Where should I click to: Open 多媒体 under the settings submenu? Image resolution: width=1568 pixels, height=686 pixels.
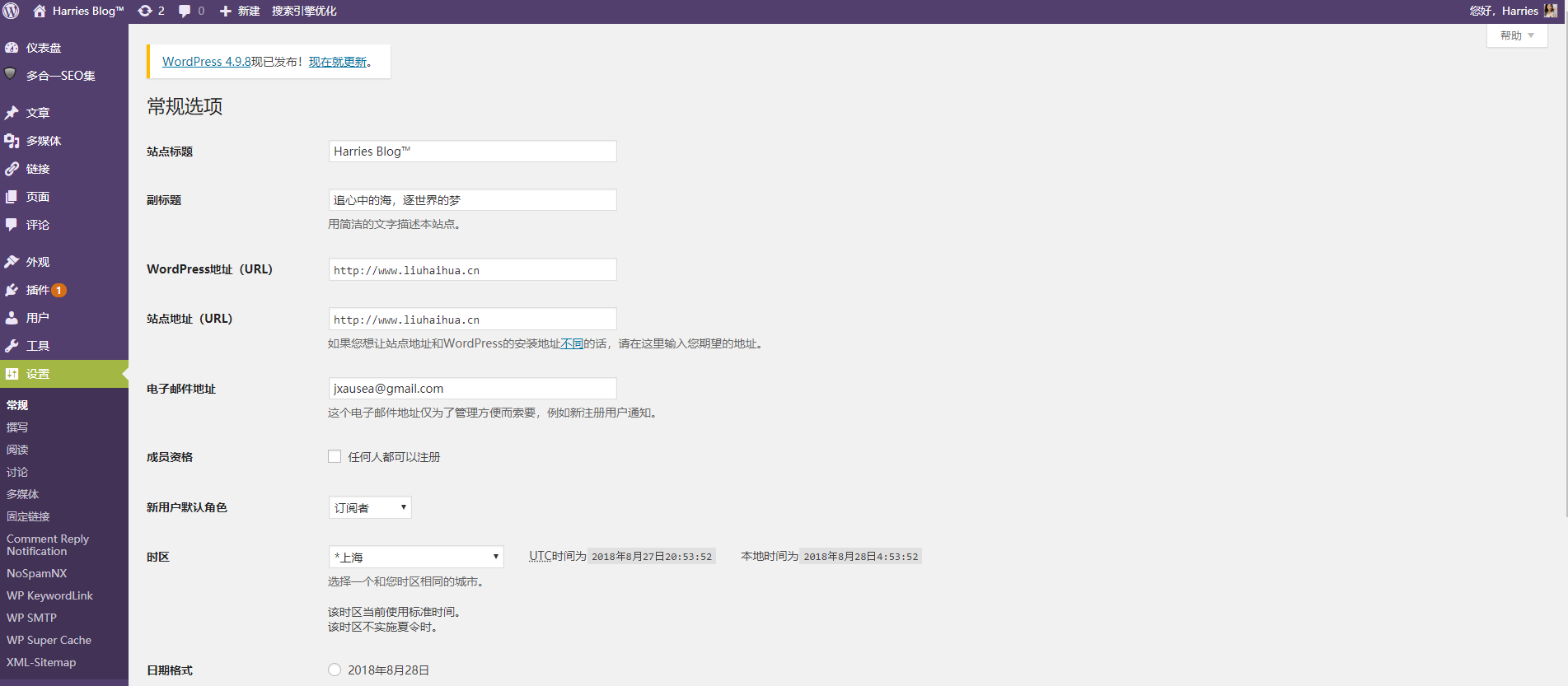pos(23,494)
